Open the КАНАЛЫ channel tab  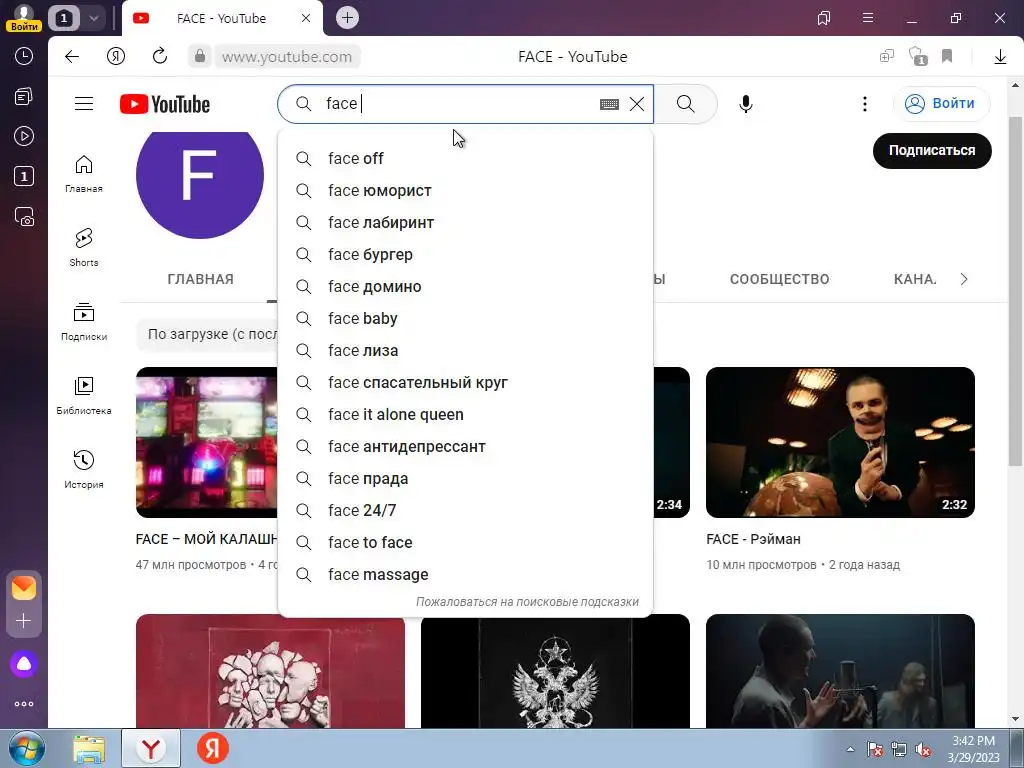[914, 280]
